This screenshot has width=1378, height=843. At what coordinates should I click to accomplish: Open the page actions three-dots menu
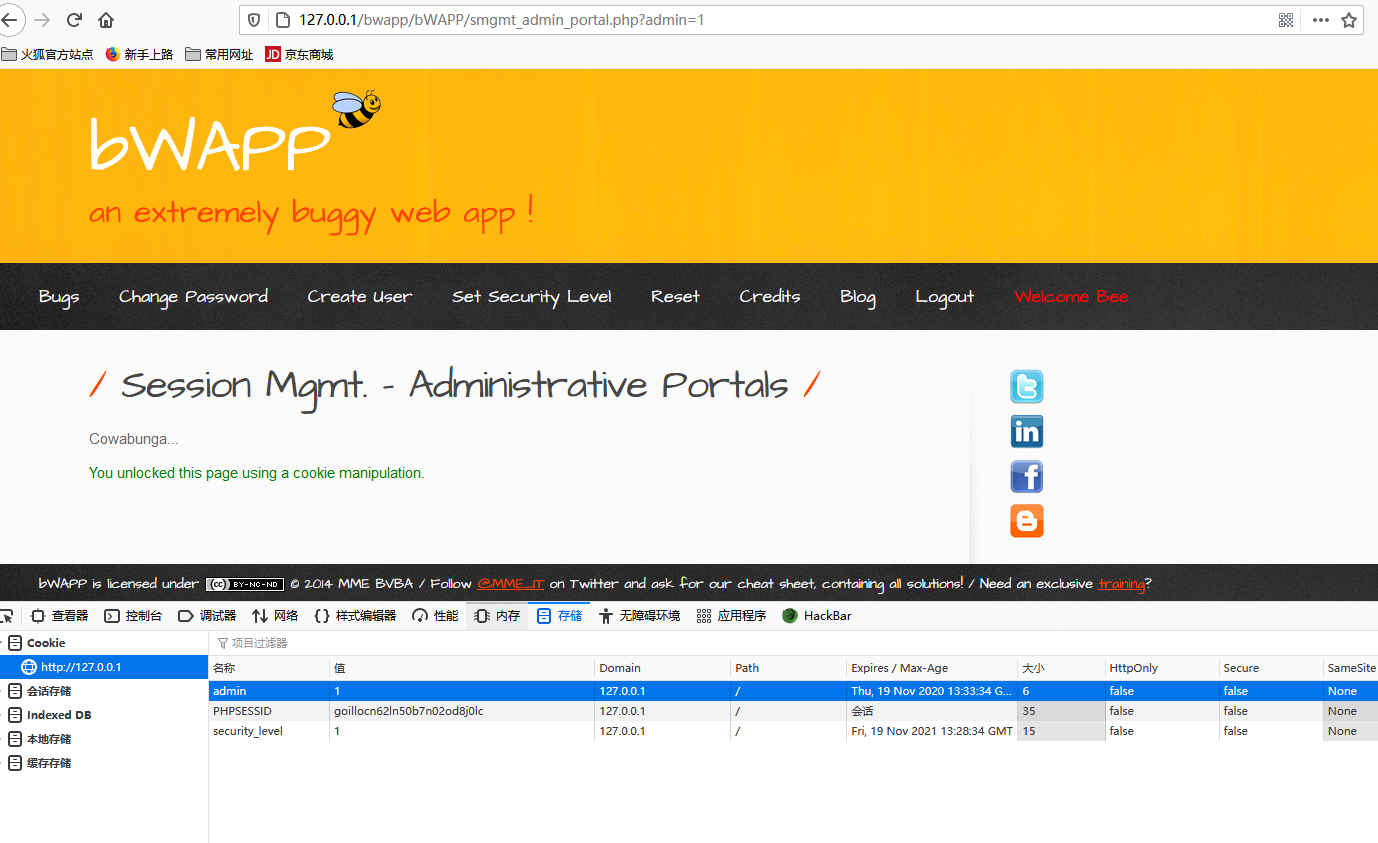[x=1321, y=20]
